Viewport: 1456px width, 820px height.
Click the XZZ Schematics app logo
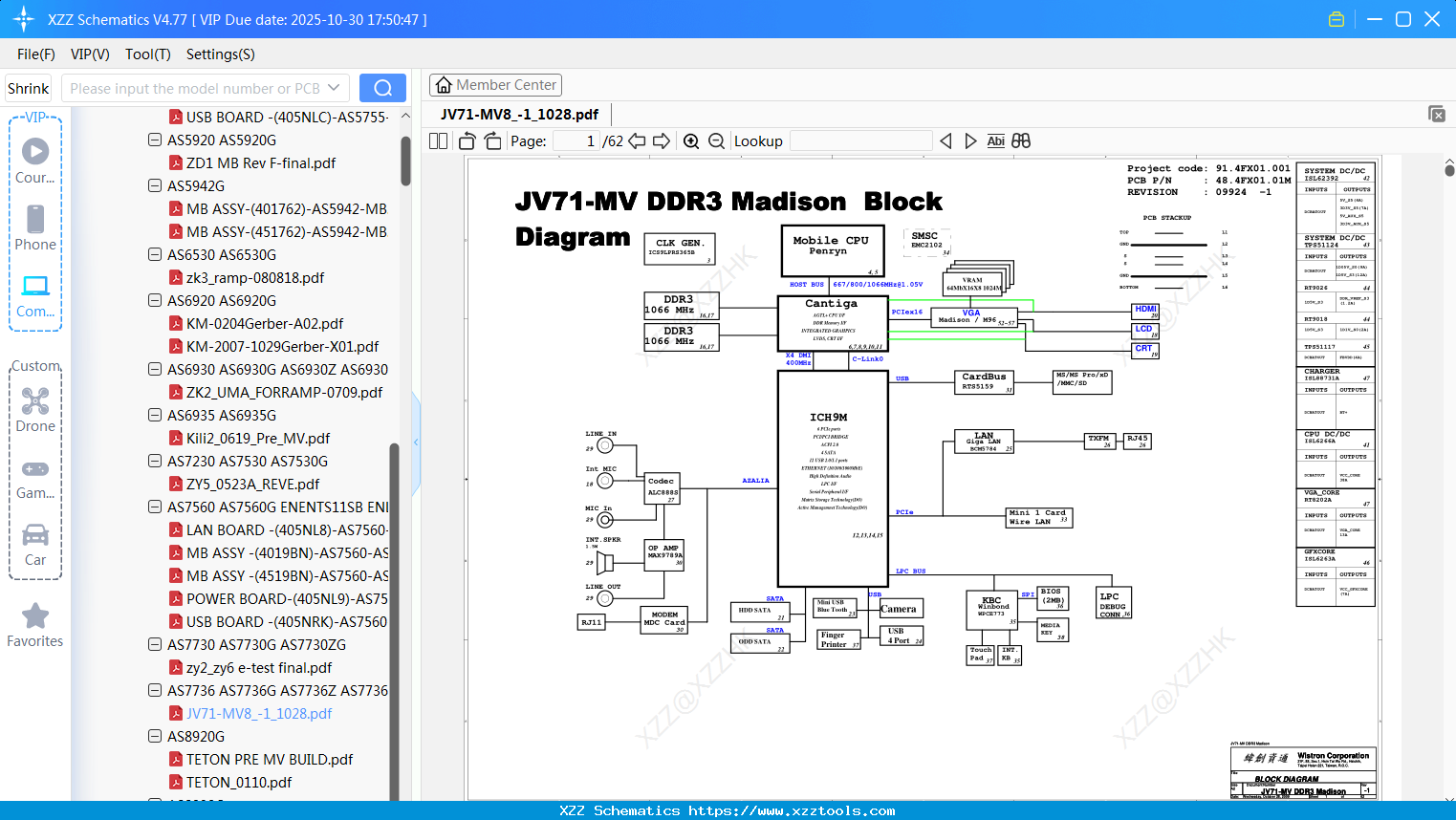click(x=24, y=19)
